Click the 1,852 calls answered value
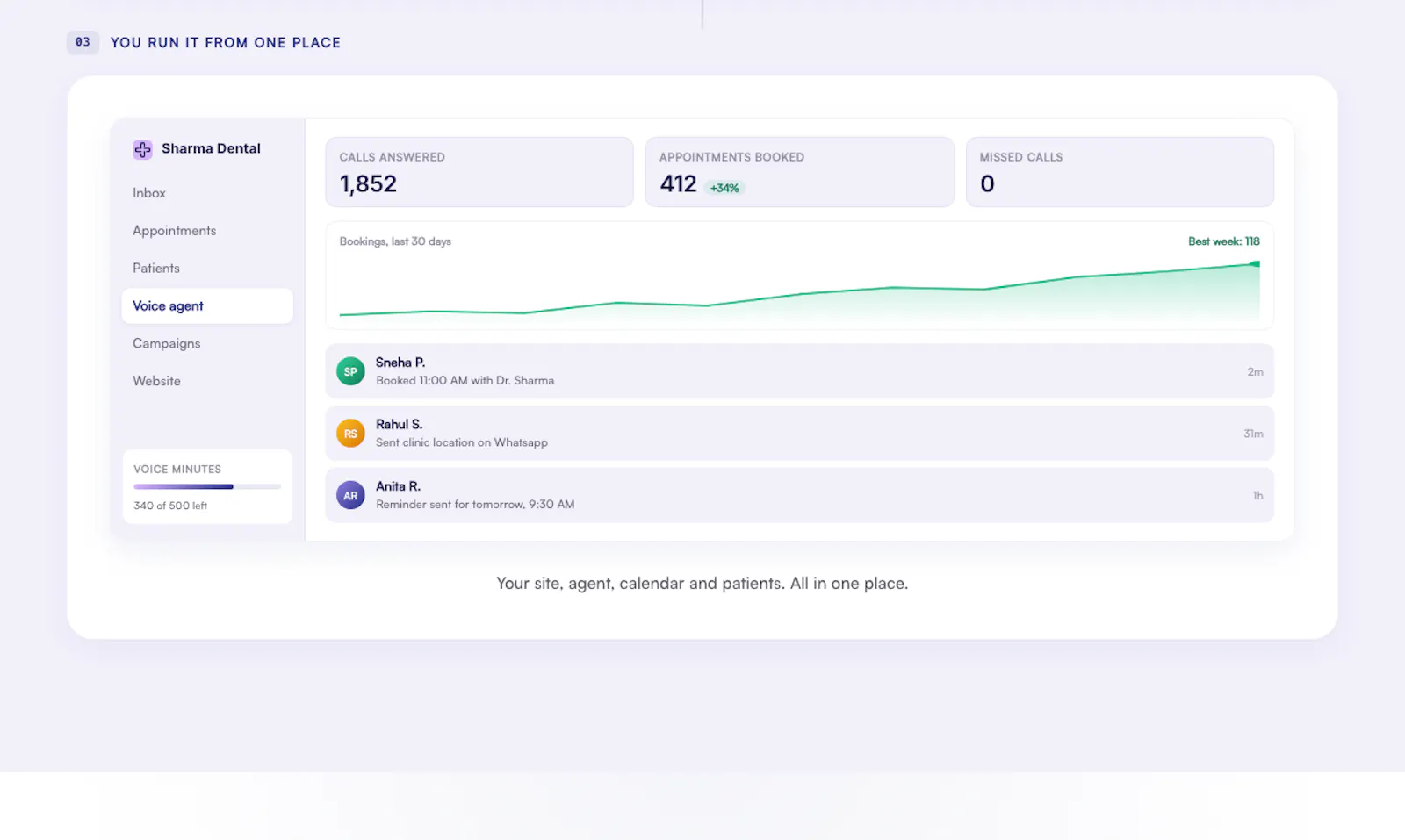Screen dimensions: 1405x840 pos(368,184)
